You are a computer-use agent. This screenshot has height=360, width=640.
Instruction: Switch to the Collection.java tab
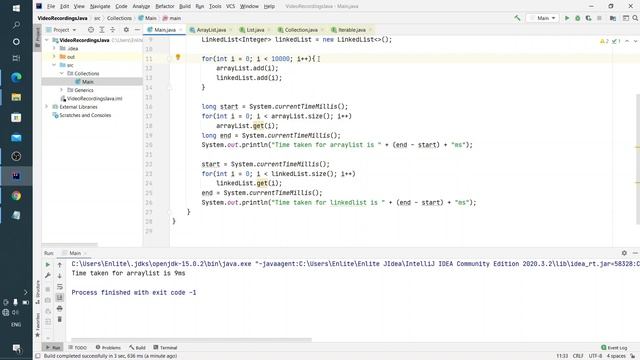[x=301, y=30]
